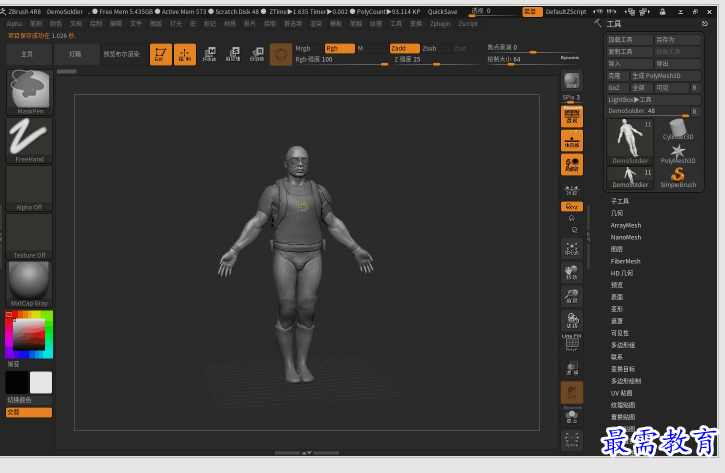
Task: Render with the BPR sphere icon
Action: [572, 81]
